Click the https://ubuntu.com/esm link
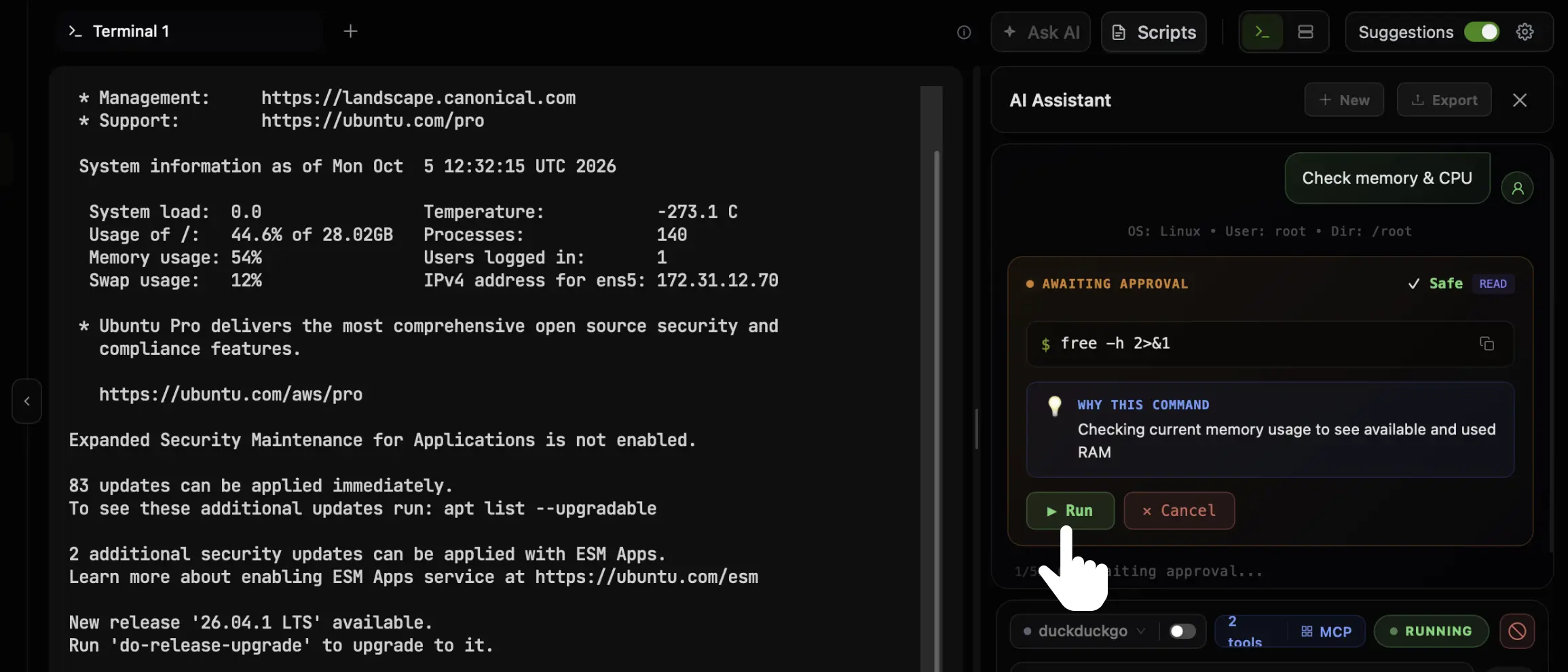 [646, 577]
